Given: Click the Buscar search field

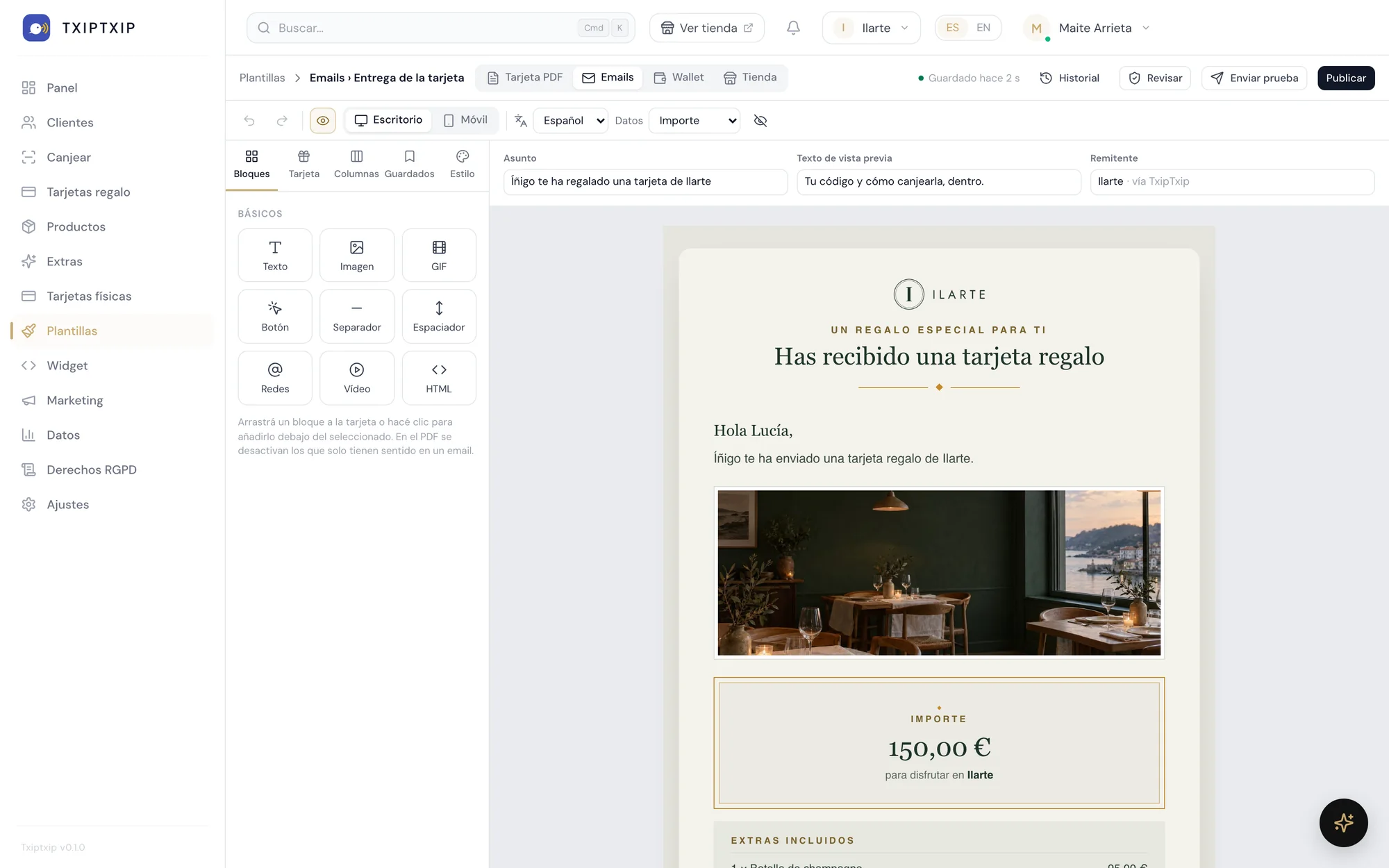Looking at the screenshot, I should point(441,28).
